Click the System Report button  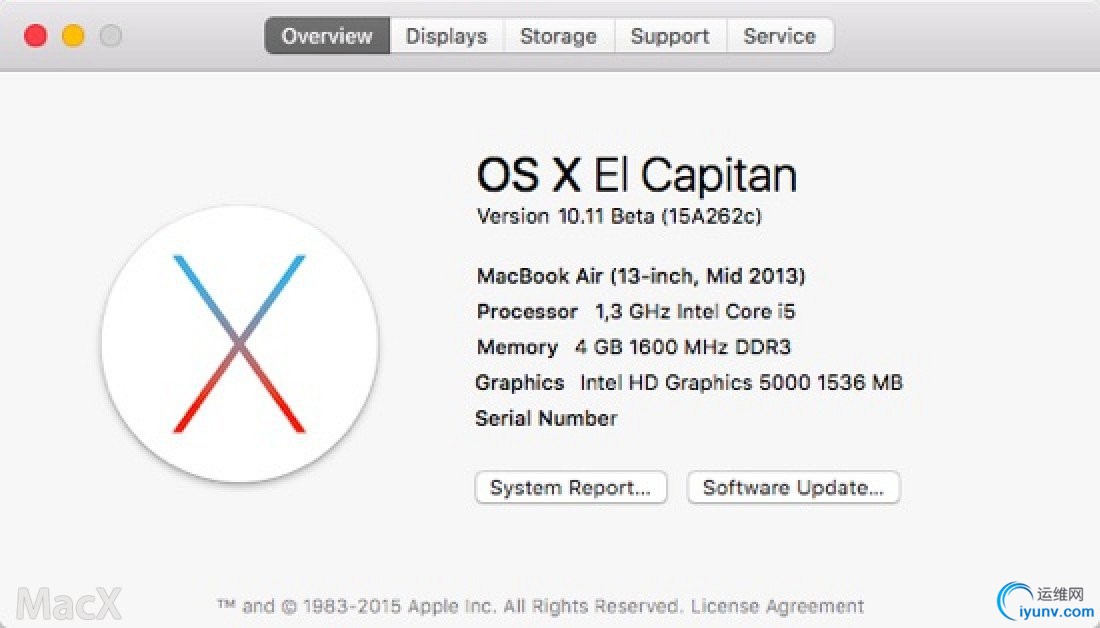(570, 488)
